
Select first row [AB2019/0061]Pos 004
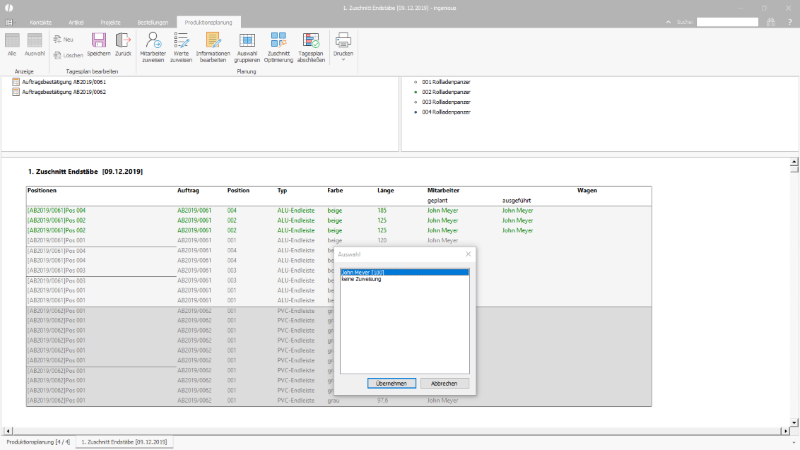coord(57,210)
